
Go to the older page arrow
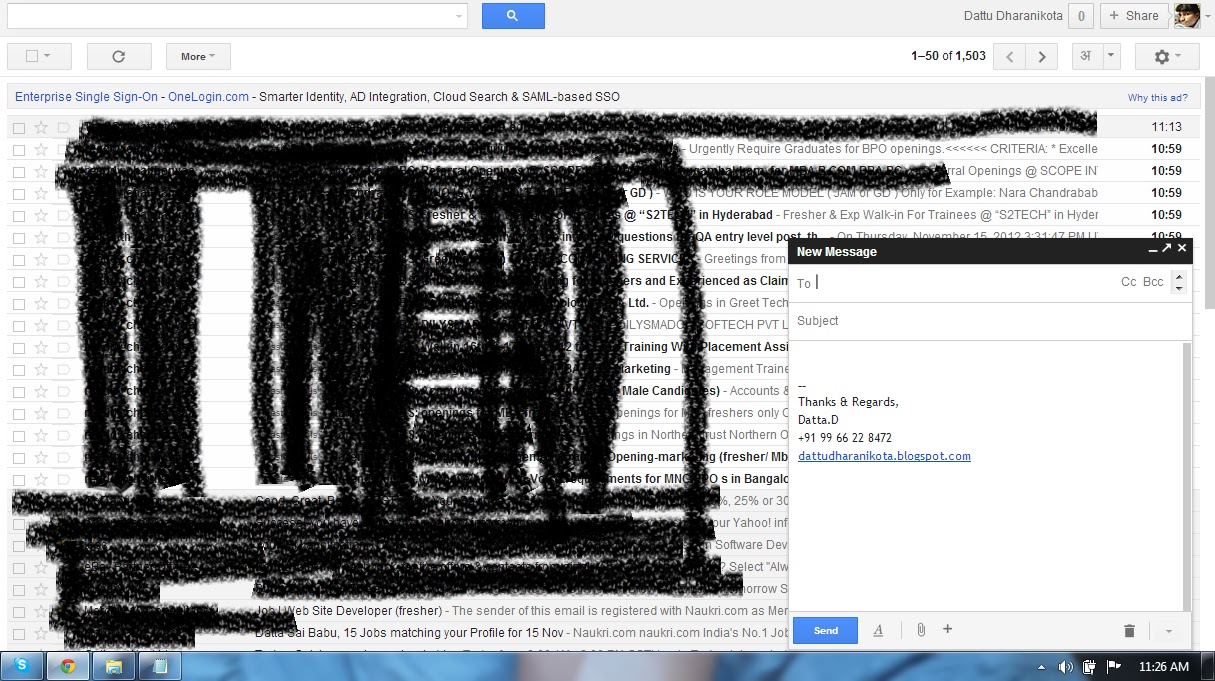(x=1042, y=57)
